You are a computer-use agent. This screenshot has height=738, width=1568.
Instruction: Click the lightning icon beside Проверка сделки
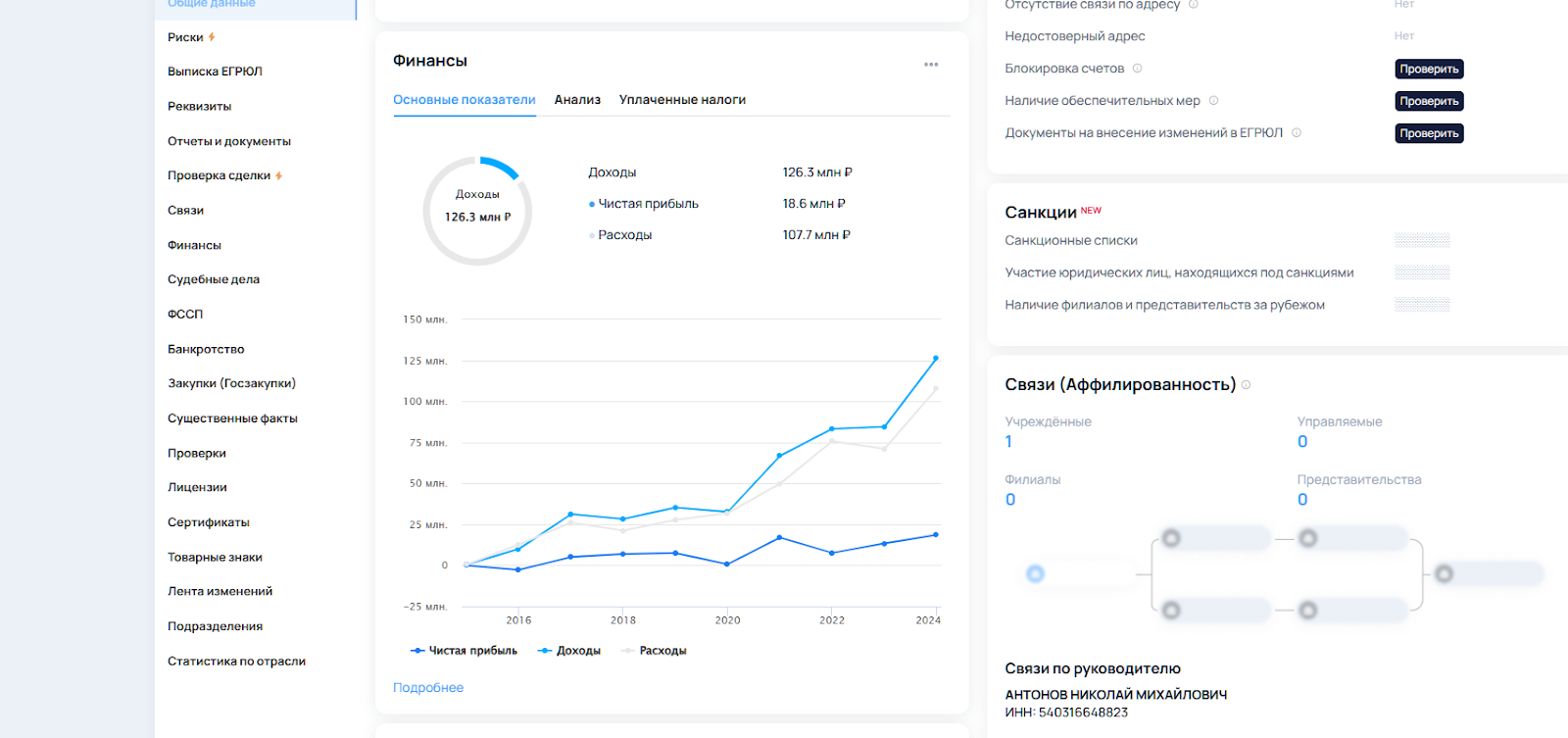278,176
